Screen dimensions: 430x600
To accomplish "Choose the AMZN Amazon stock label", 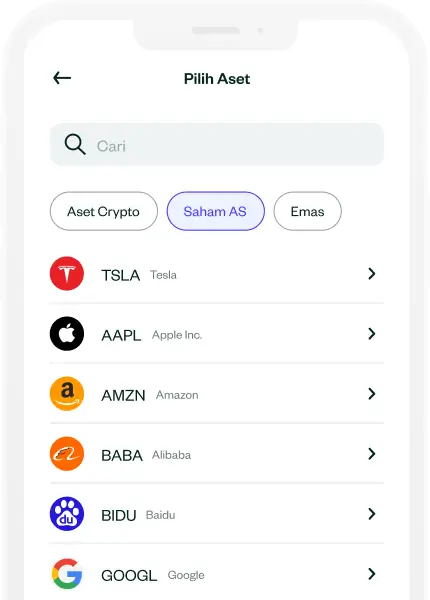I will point(150,395).
